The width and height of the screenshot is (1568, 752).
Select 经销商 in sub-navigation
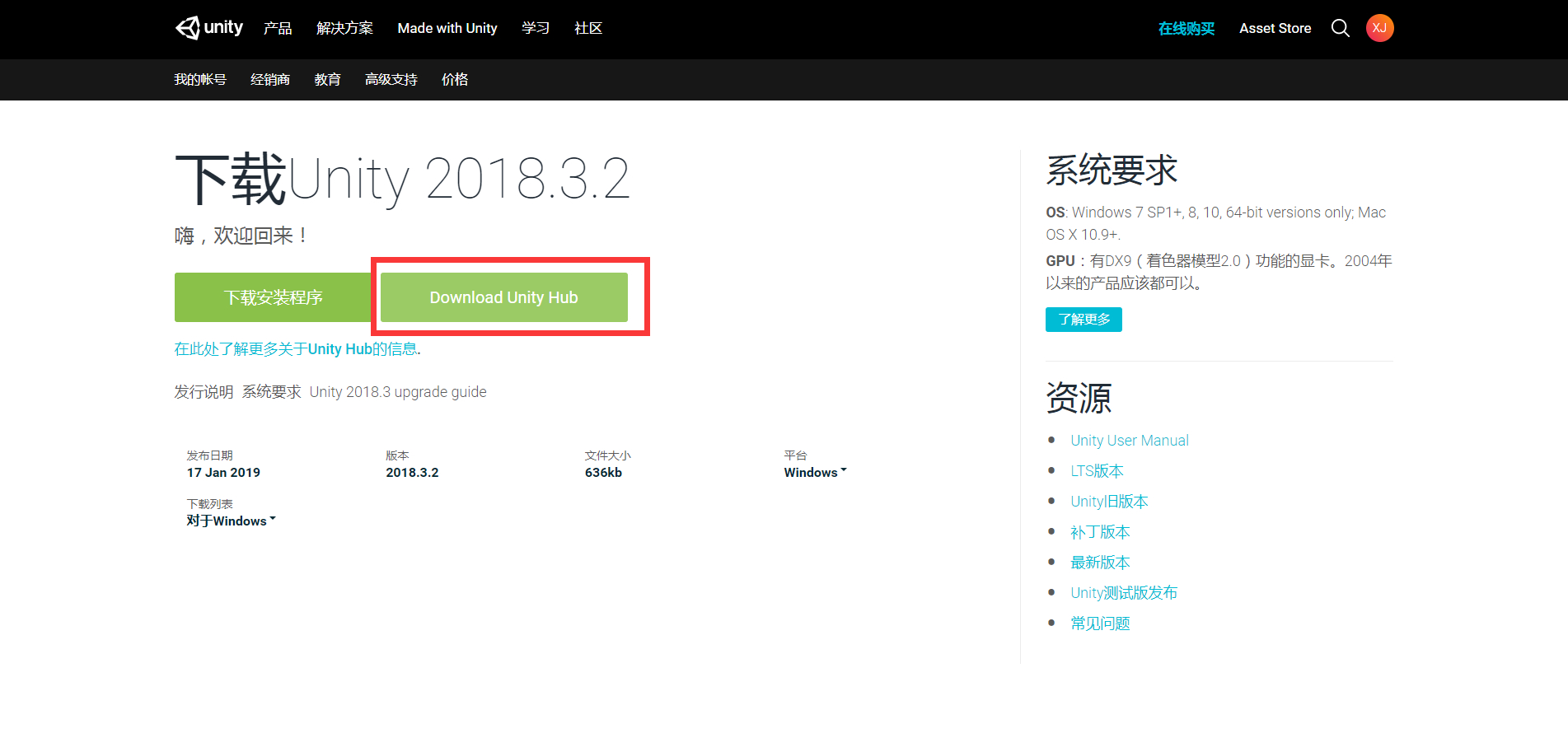[x=270, y=79]
